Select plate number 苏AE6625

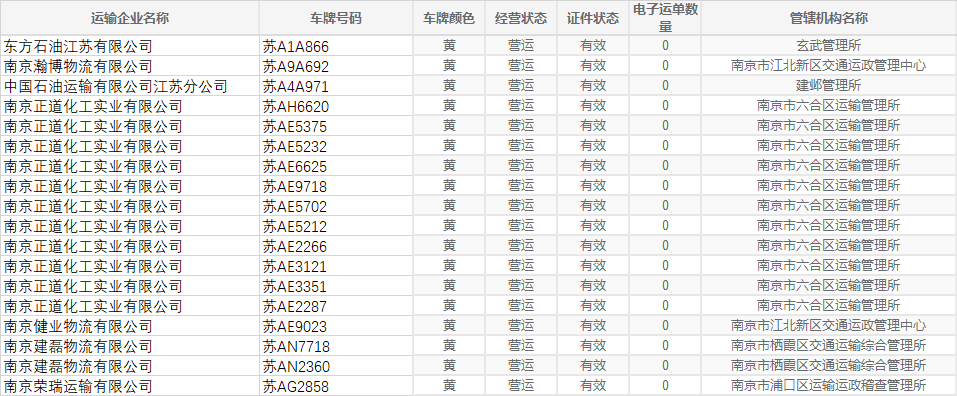tap(336, 166)
